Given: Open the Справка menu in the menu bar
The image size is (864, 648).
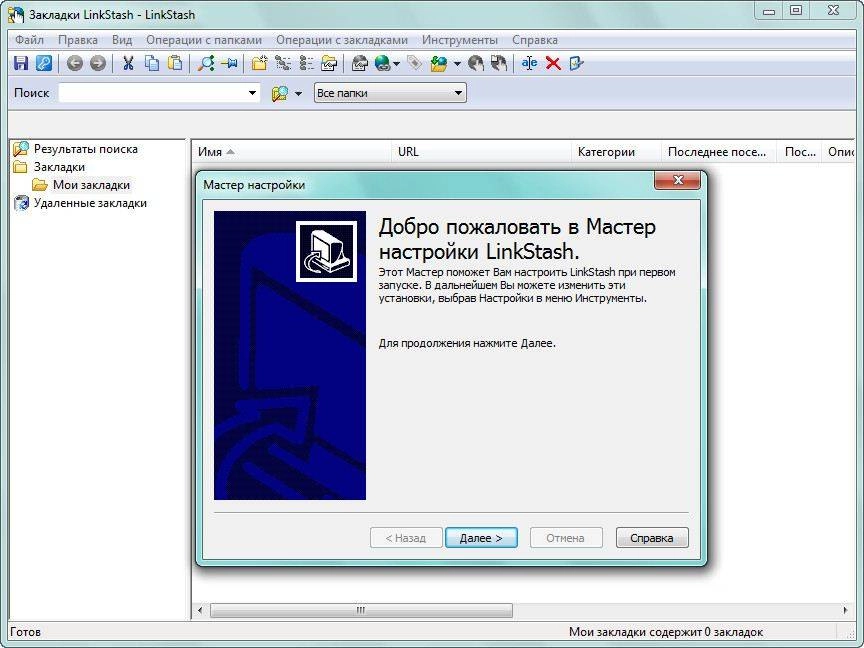Looking at the screenshot, I should (534, 40).
